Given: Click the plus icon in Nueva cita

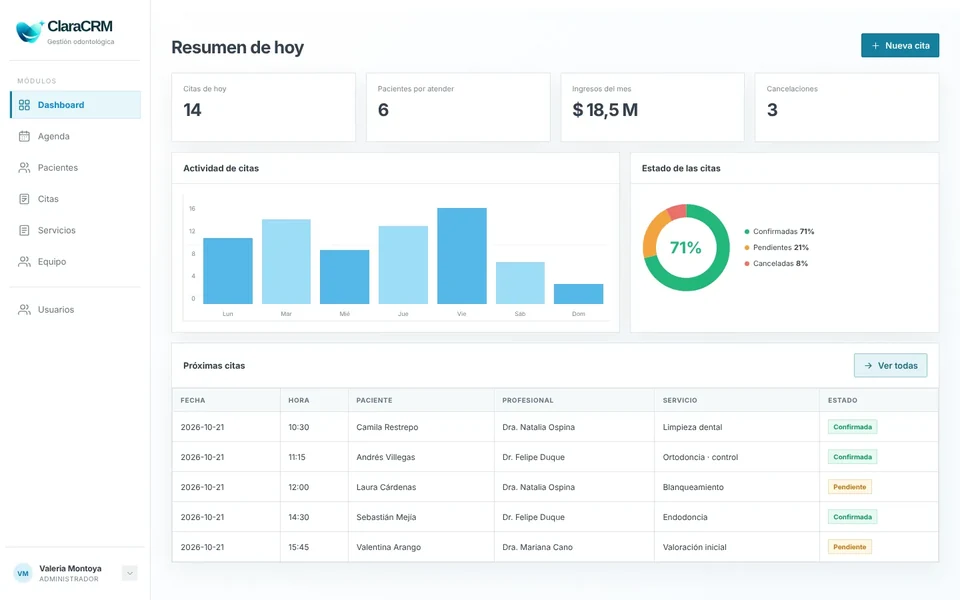Looking at the screenshot, I should click(876, 45).
